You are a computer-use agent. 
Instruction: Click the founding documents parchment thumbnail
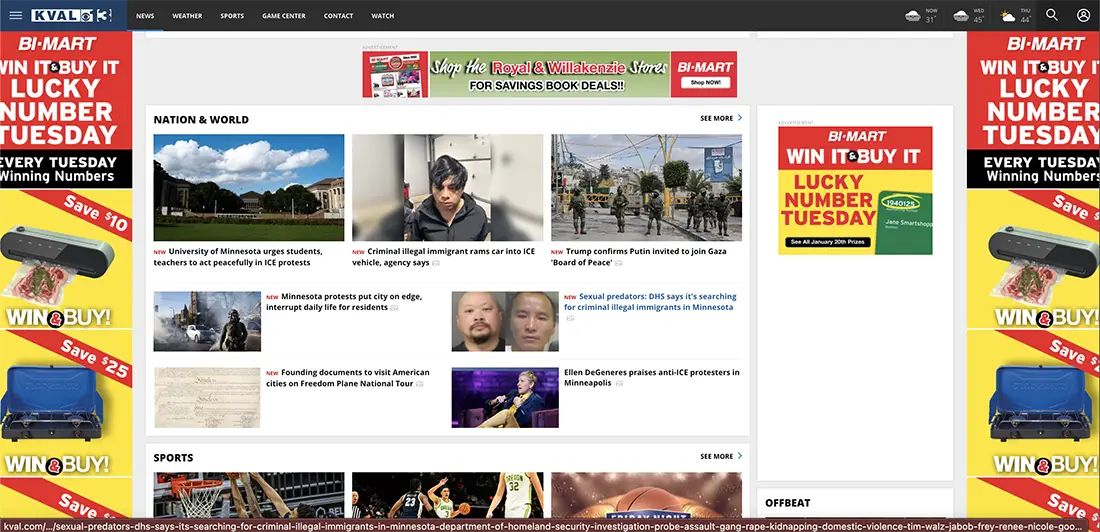(x=207, y=397)
